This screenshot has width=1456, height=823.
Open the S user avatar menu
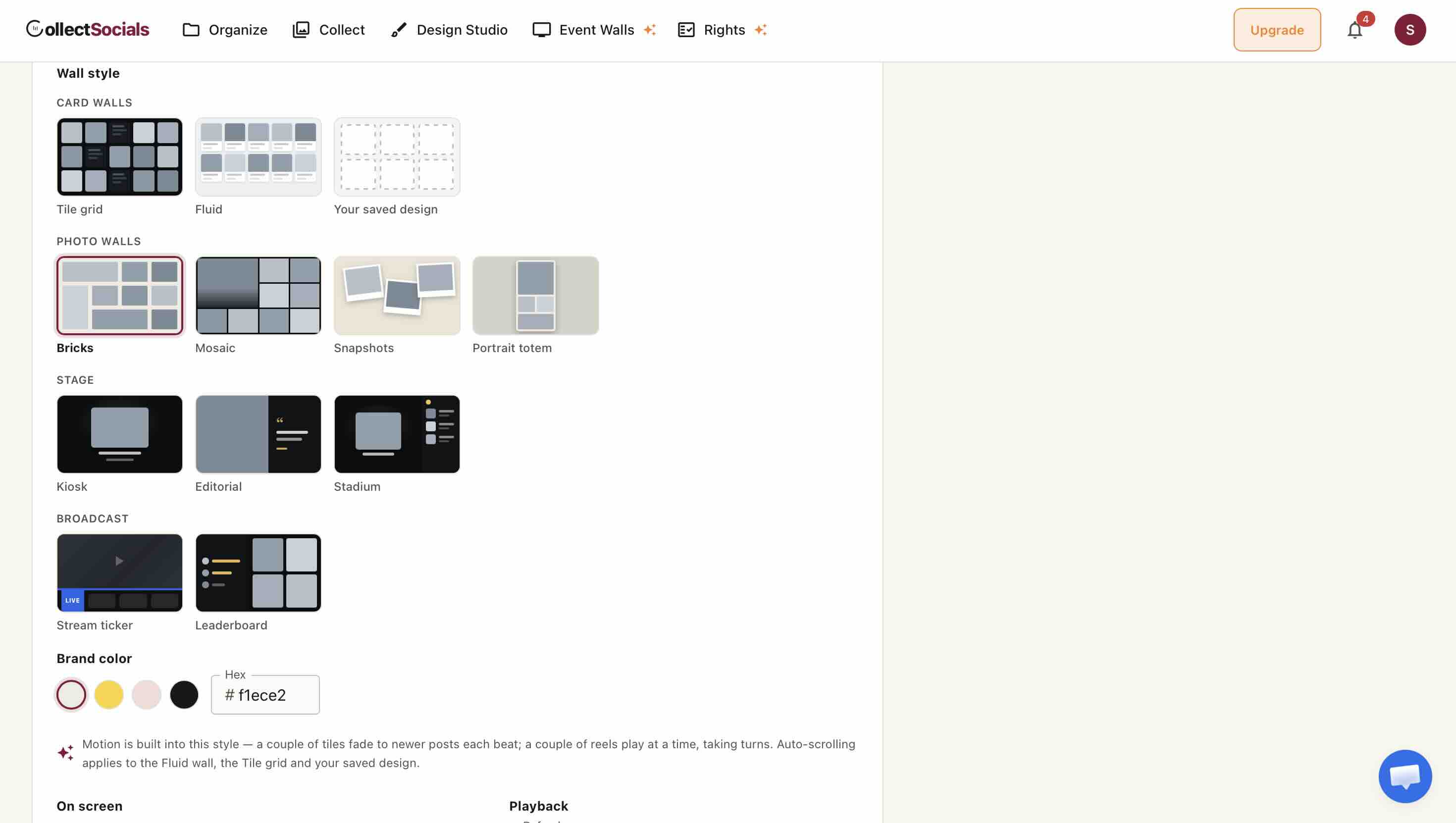click(1409, 30)
